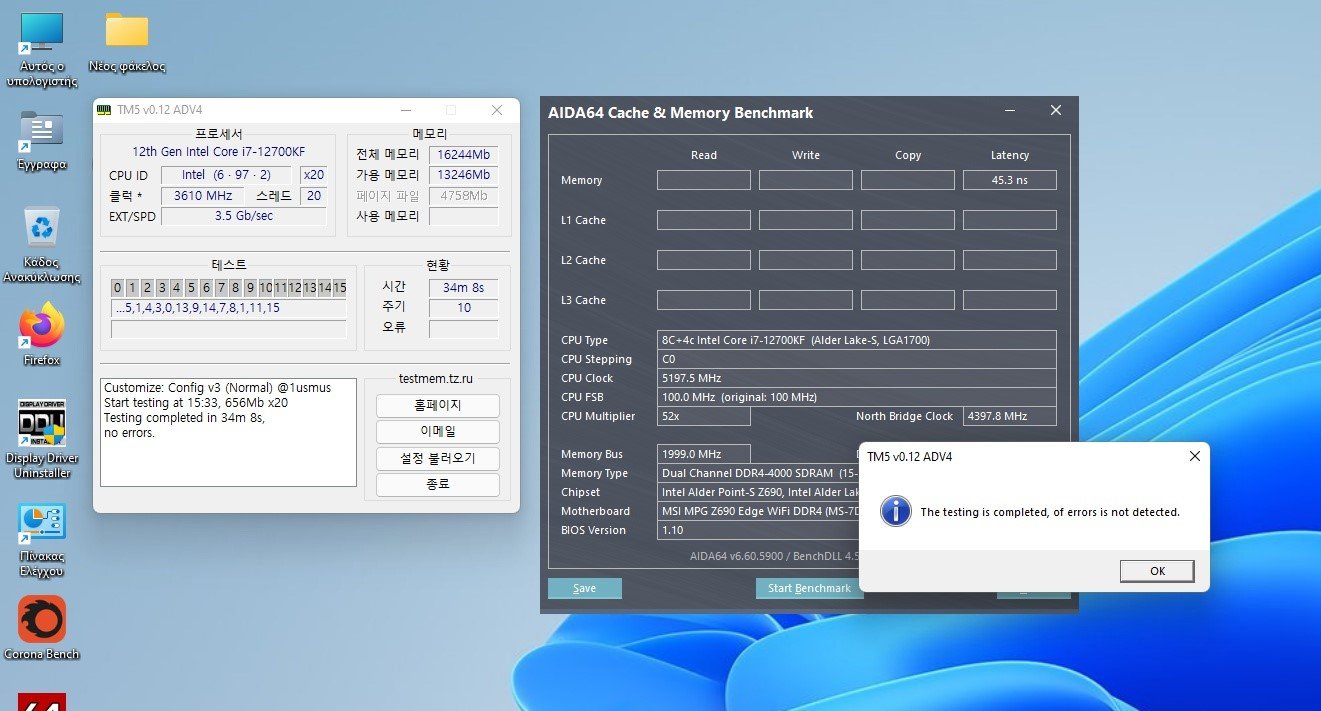The height and width of the screenshot is (711, 1321).
Task: Click the 16244Mb total memory value
Action: tap(464, 155)
